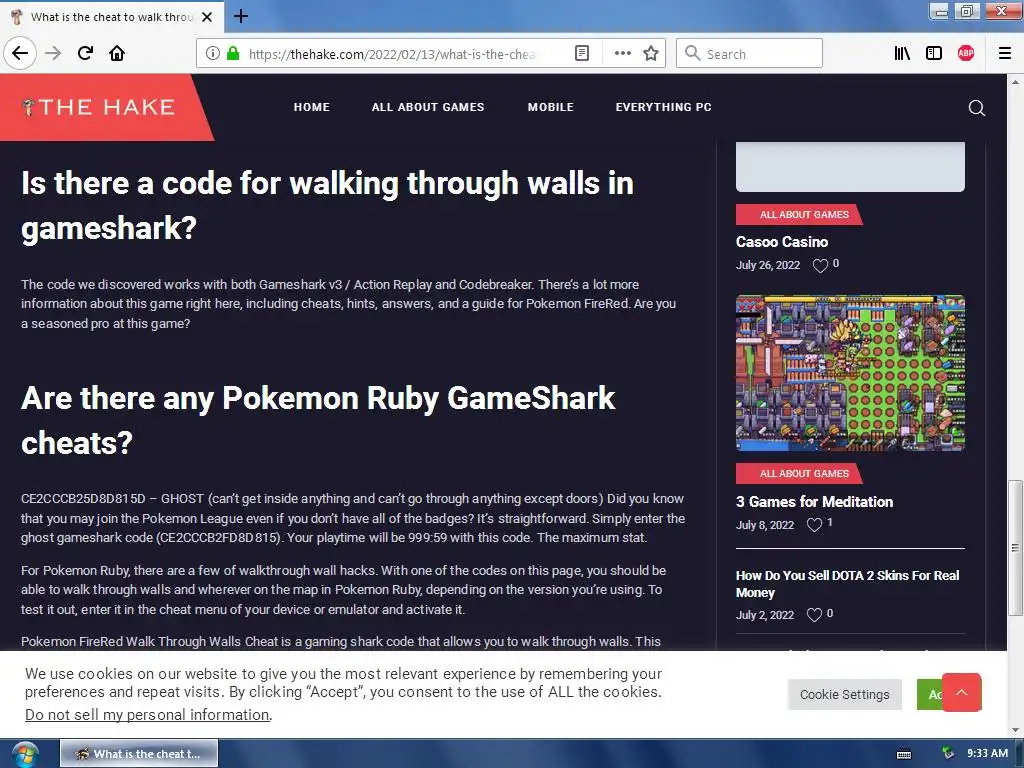
Task: Open the Windows Start button
Action: (x=24, y=754)
